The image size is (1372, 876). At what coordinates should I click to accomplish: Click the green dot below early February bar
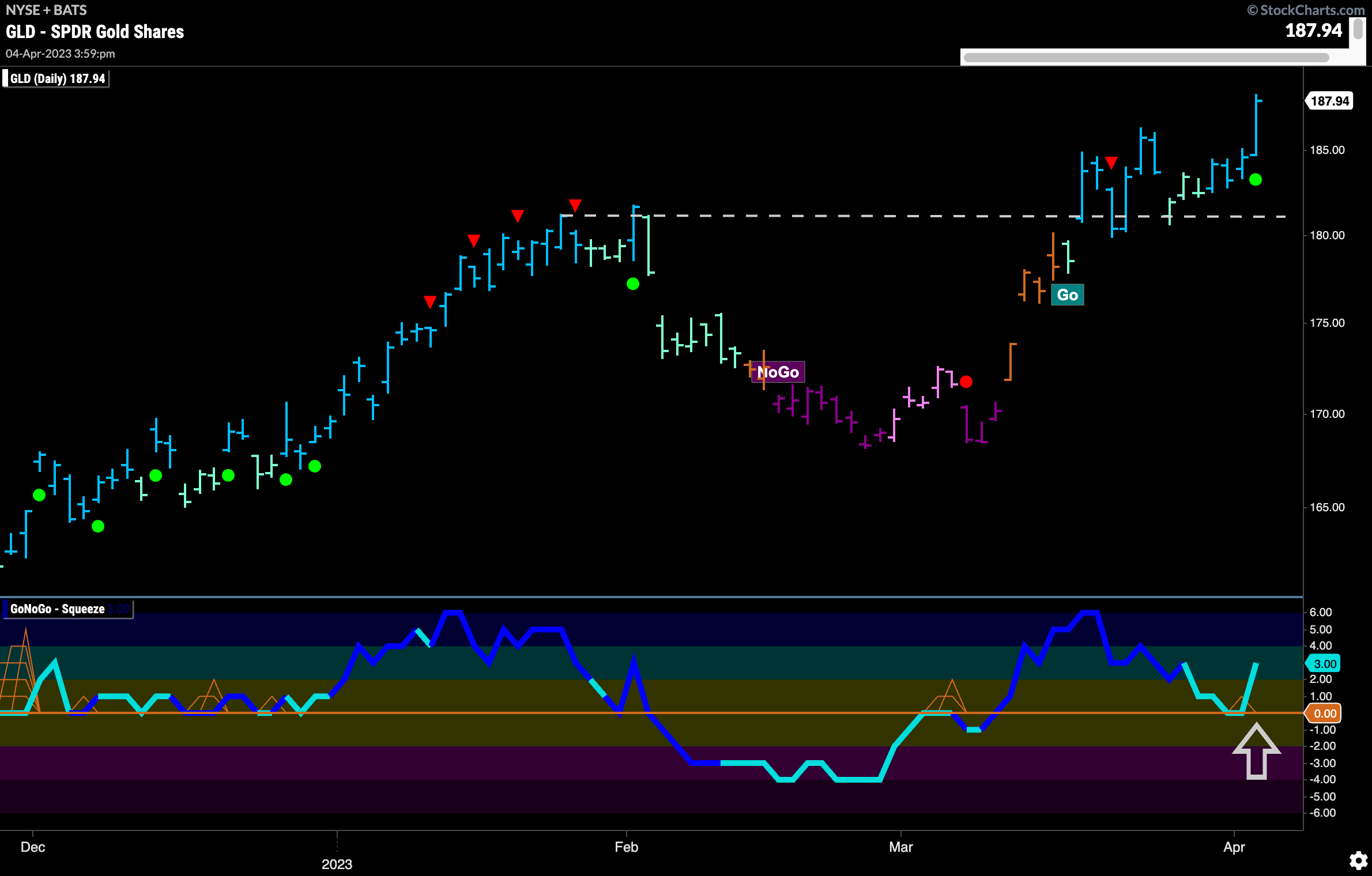pyautogui.click(x=632, y=284)
